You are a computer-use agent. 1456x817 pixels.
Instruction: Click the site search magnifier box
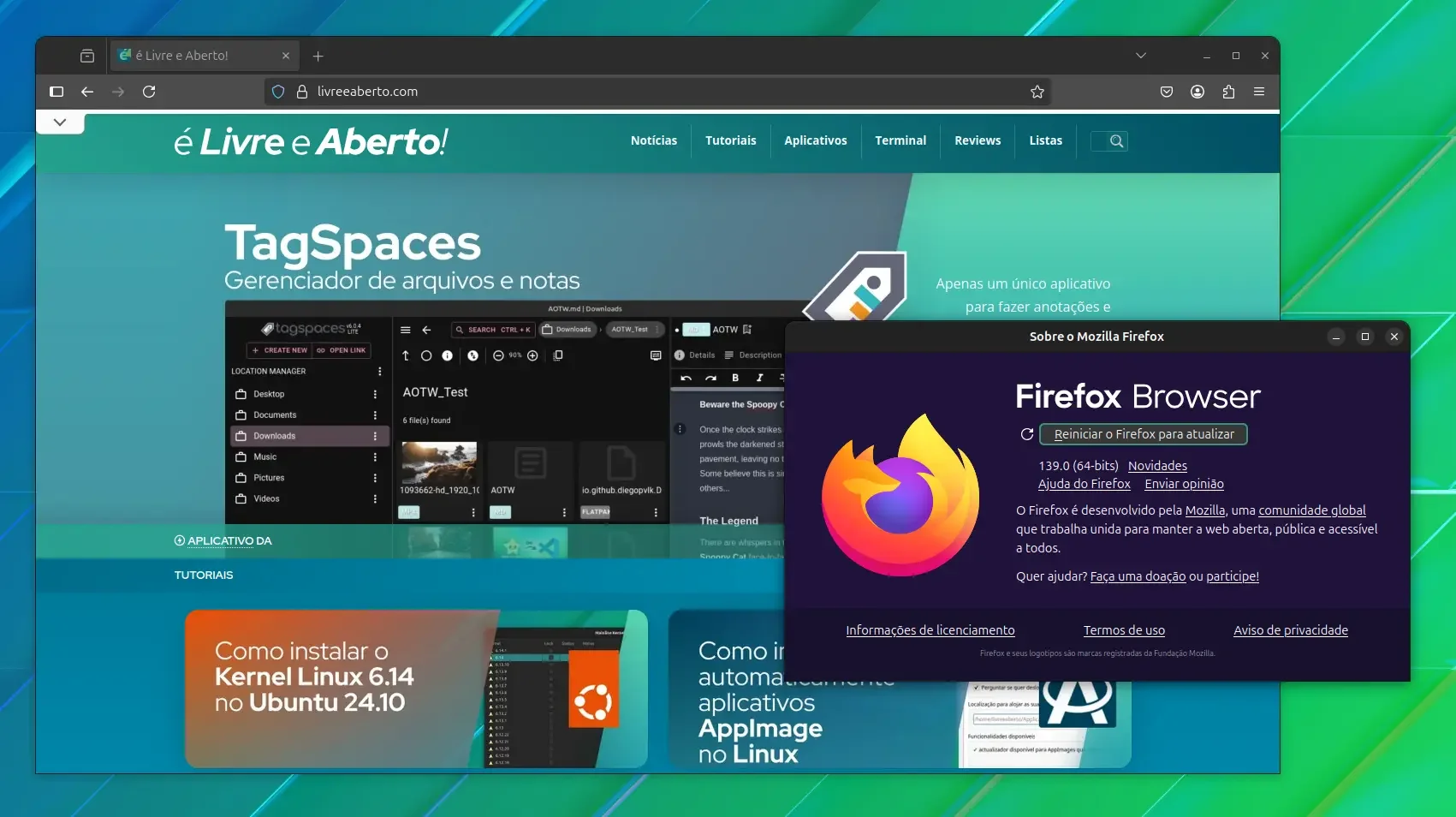tap(1109, 141)
